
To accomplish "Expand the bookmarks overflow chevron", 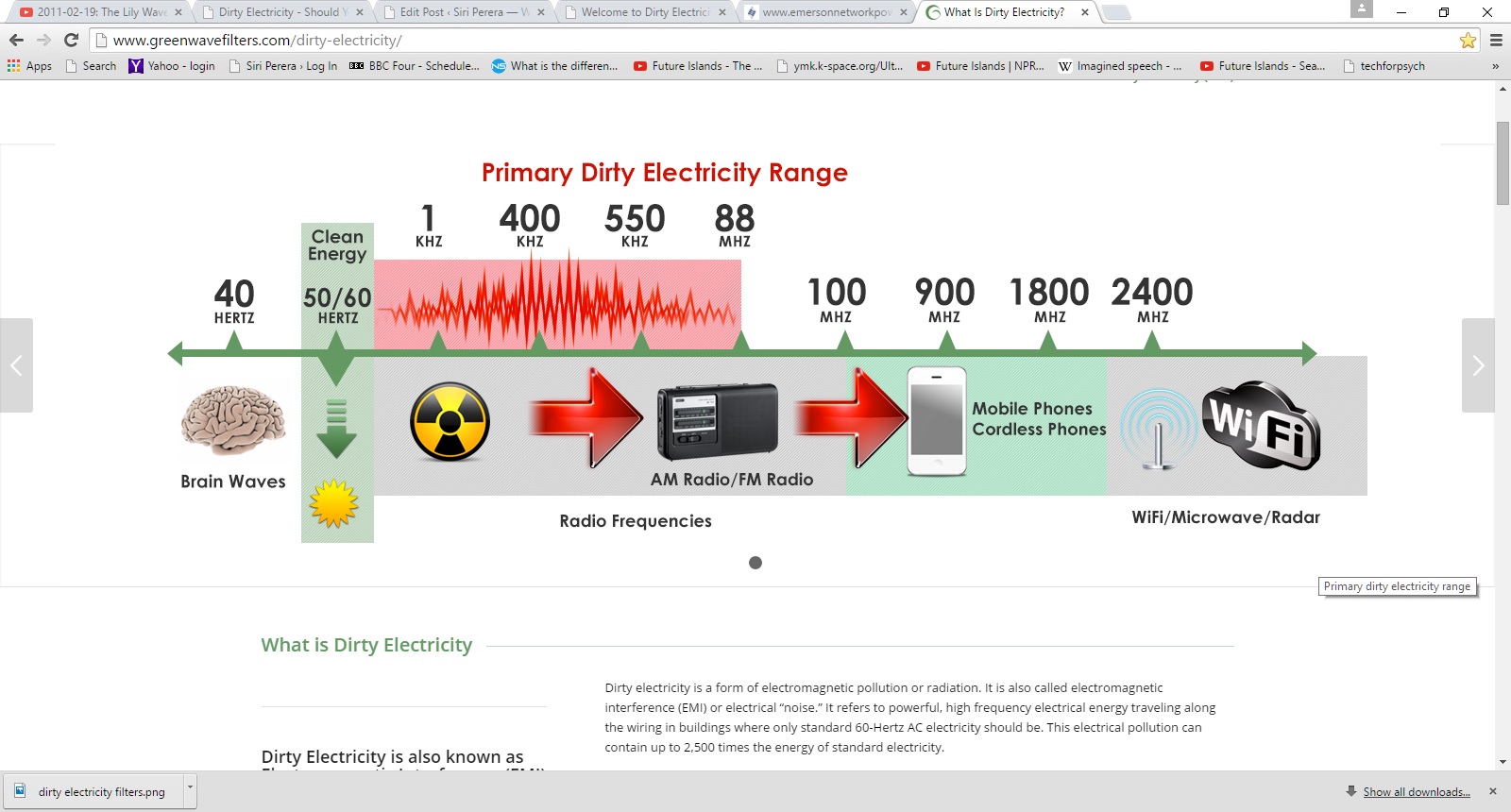I will [x=1495, y=66].
